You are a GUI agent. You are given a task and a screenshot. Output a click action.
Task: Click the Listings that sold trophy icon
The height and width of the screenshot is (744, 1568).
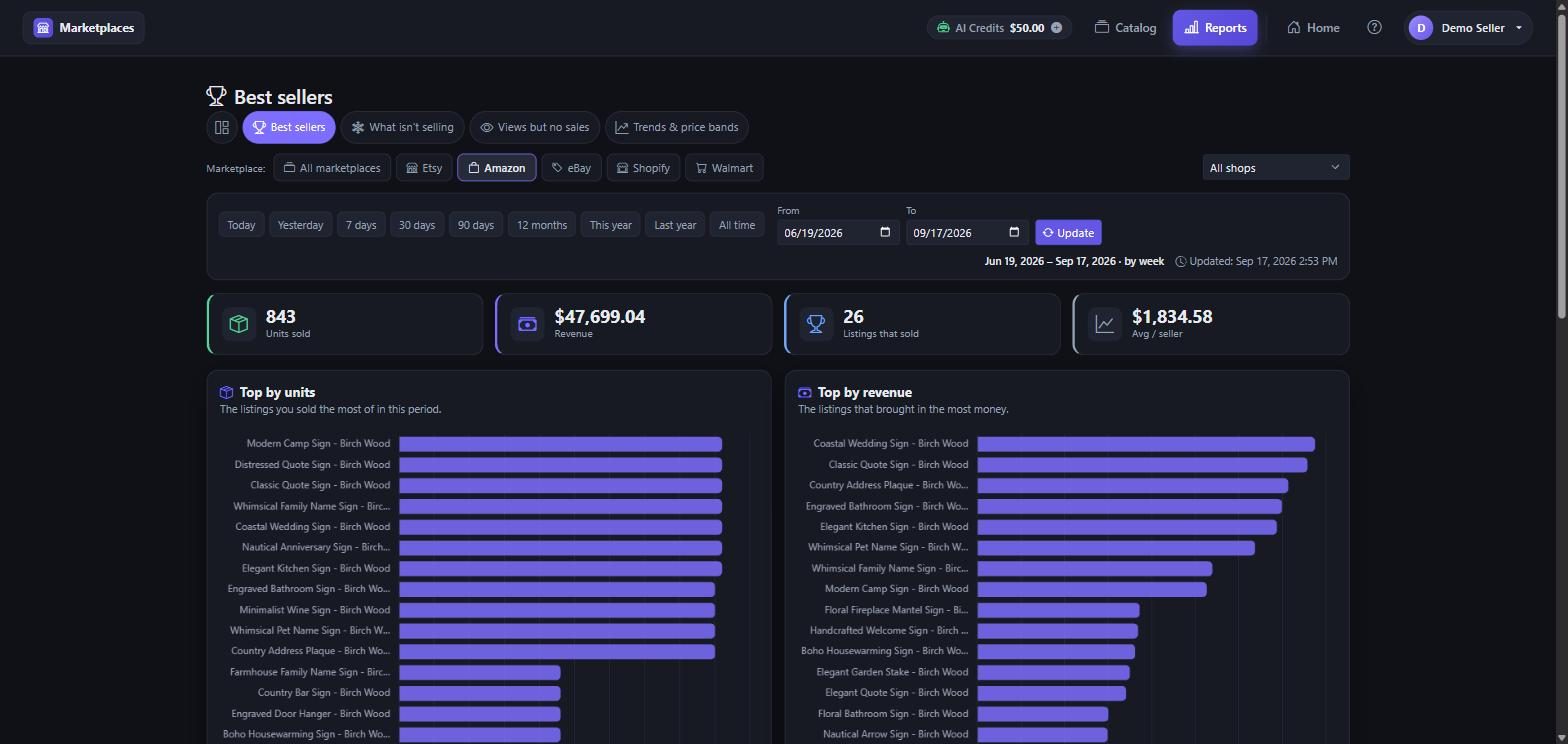click(x=816, y=324)
